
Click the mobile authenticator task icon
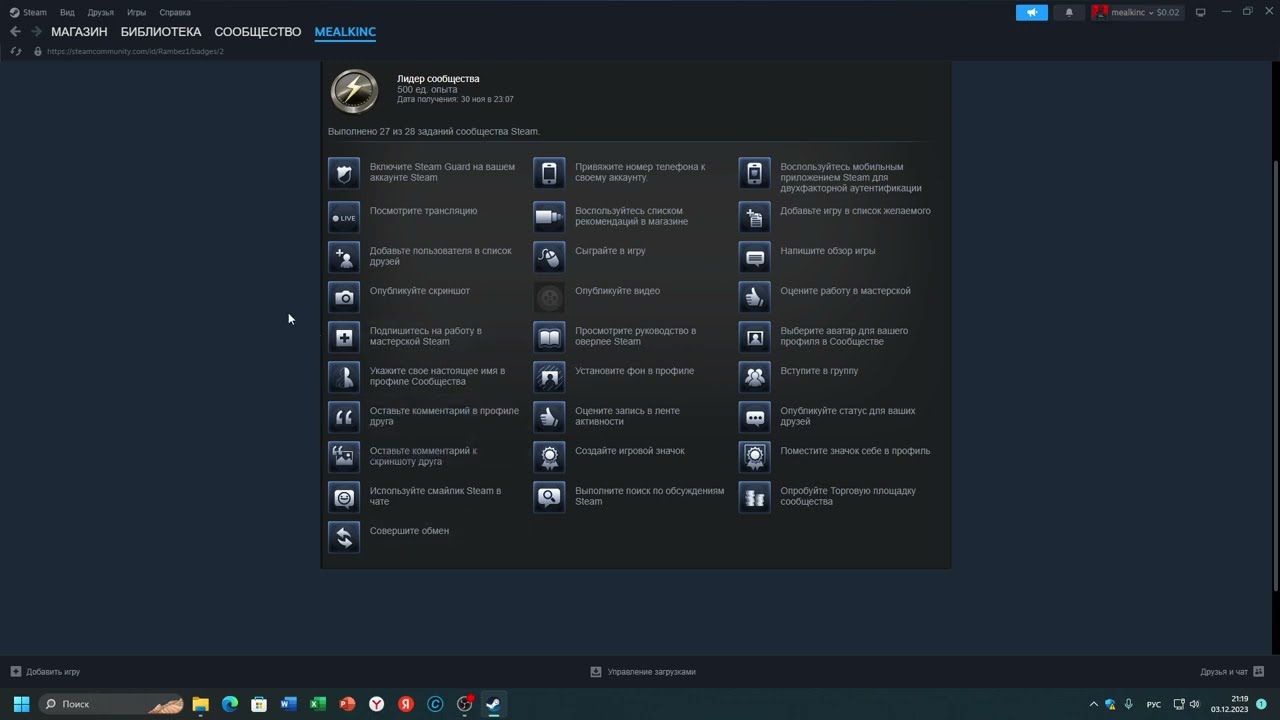tap(755, 173)
